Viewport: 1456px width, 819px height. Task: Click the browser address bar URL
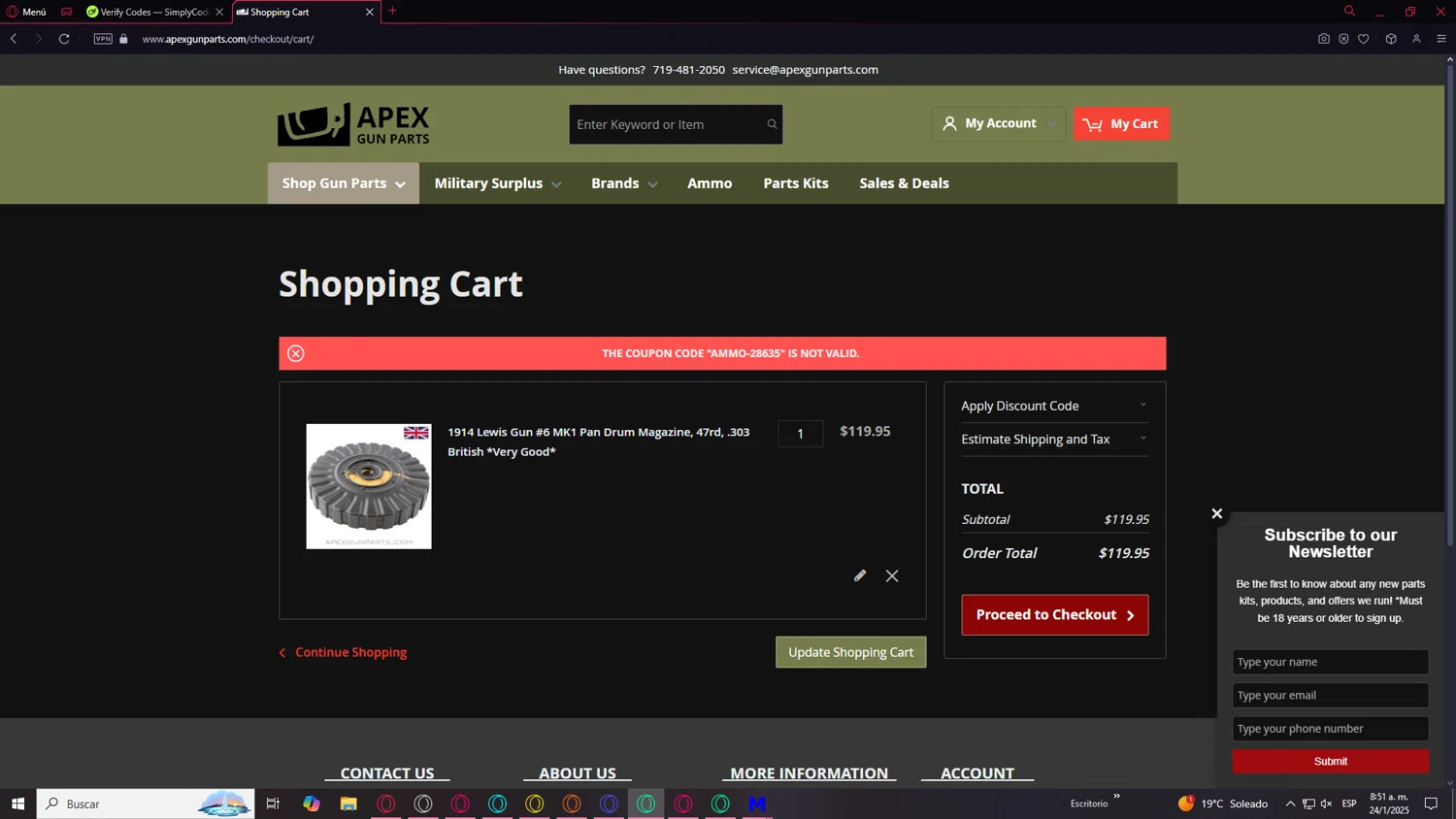[x=228, y=39]
